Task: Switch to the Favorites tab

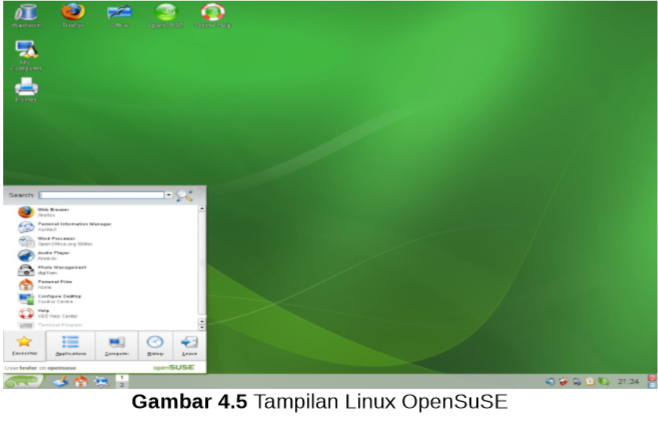Action: pos(24,346)
